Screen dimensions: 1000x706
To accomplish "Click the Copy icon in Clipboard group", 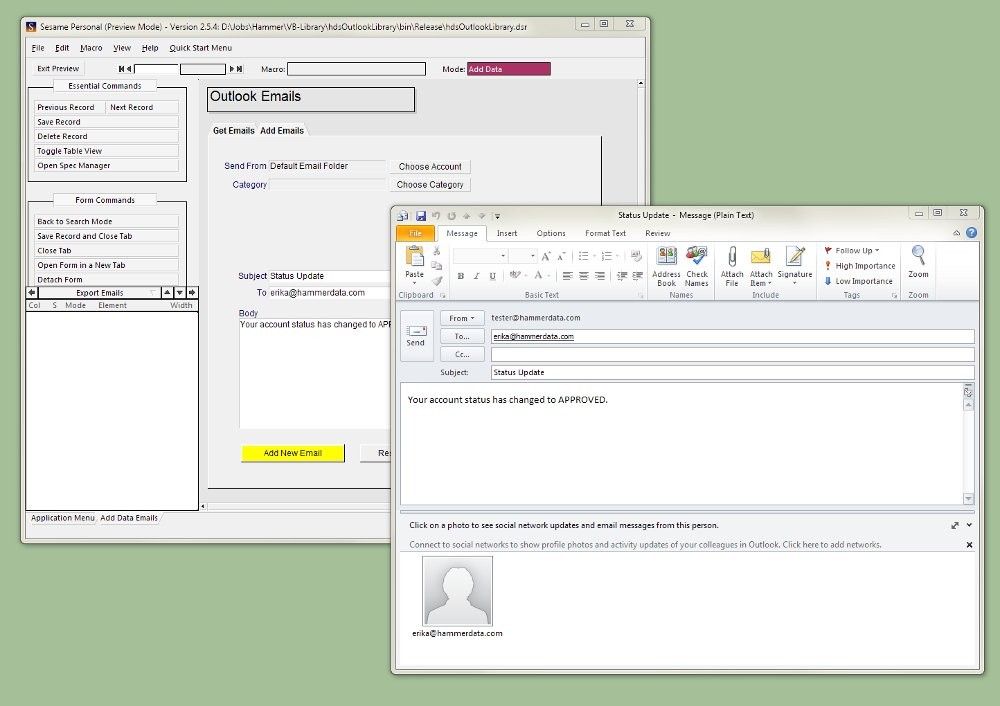I will click(437, 265).
